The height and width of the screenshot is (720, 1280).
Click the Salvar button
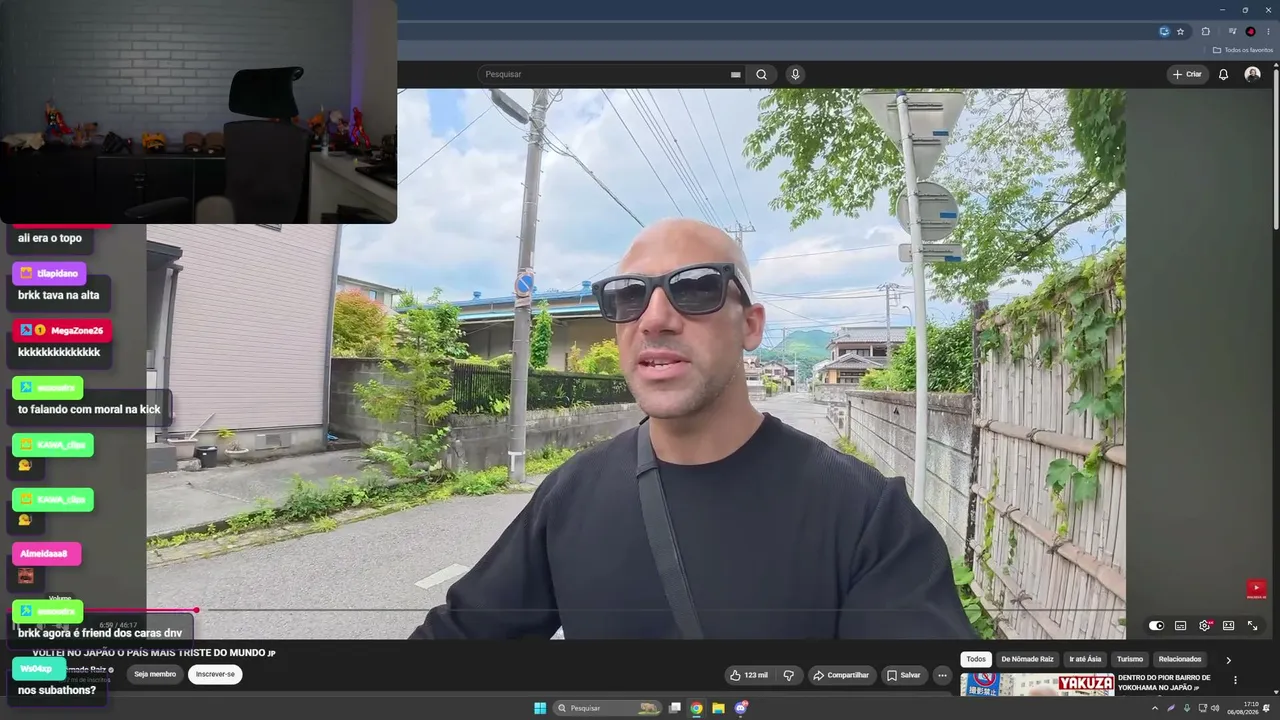tap(903, 675)
